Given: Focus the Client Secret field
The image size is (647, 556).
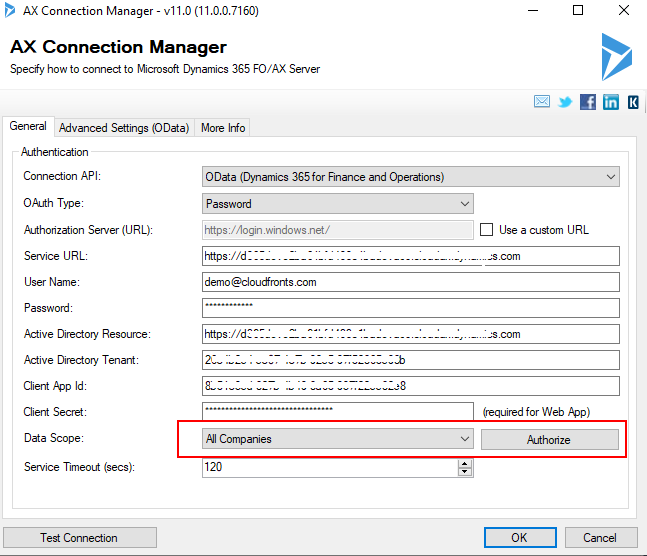Looking at the screenshot, I should tap(338, 412).
